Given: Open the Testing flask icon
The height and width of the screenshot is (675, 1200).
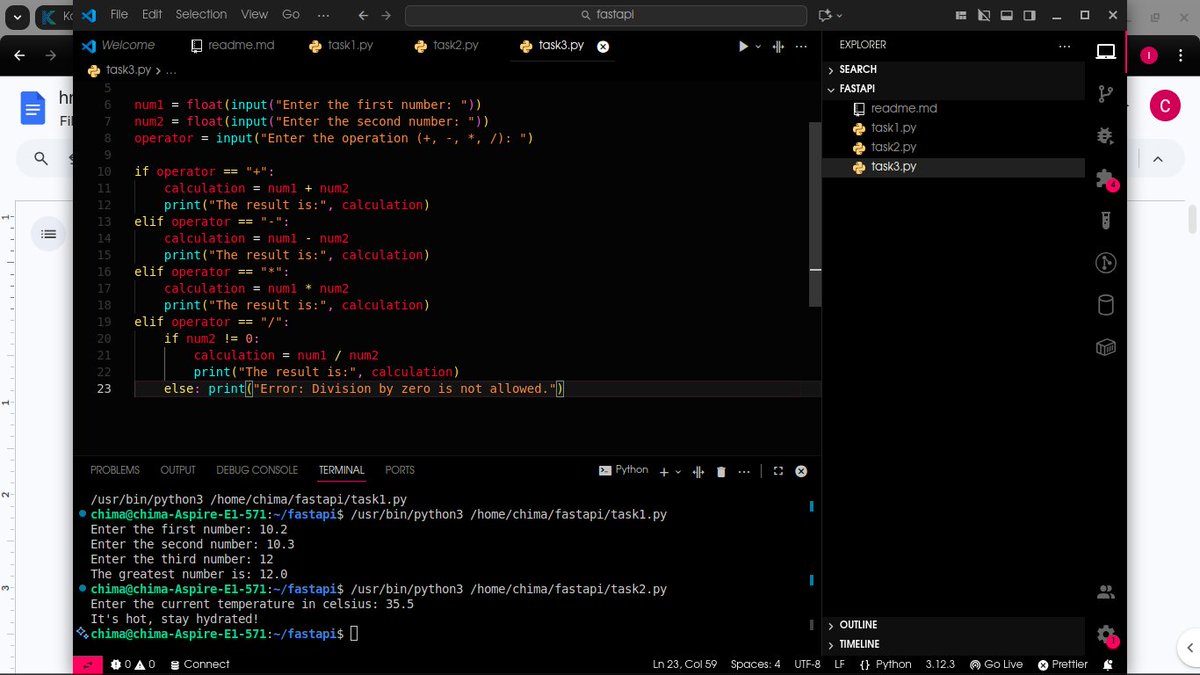Looking at the screenshot, I should point(1105,220).
